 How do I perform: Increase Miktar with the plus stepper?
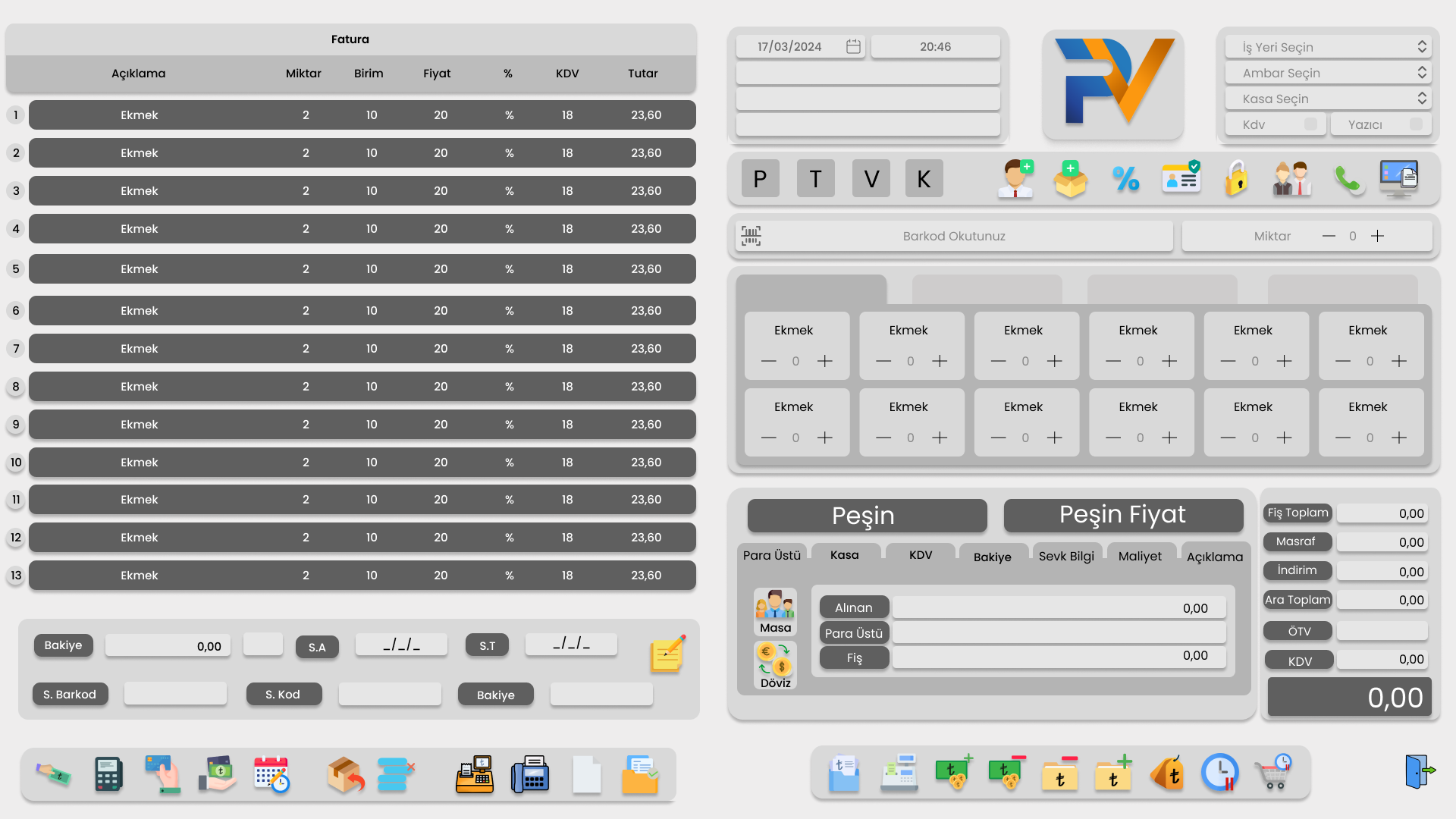1377,236
